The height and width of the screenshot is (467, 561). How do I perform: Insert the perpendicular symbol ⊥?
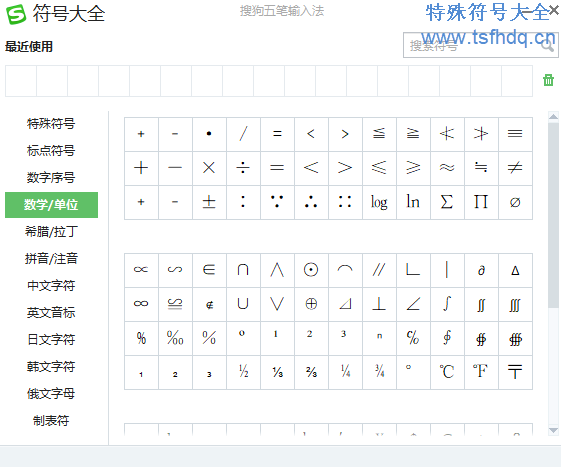click(379, 304)
